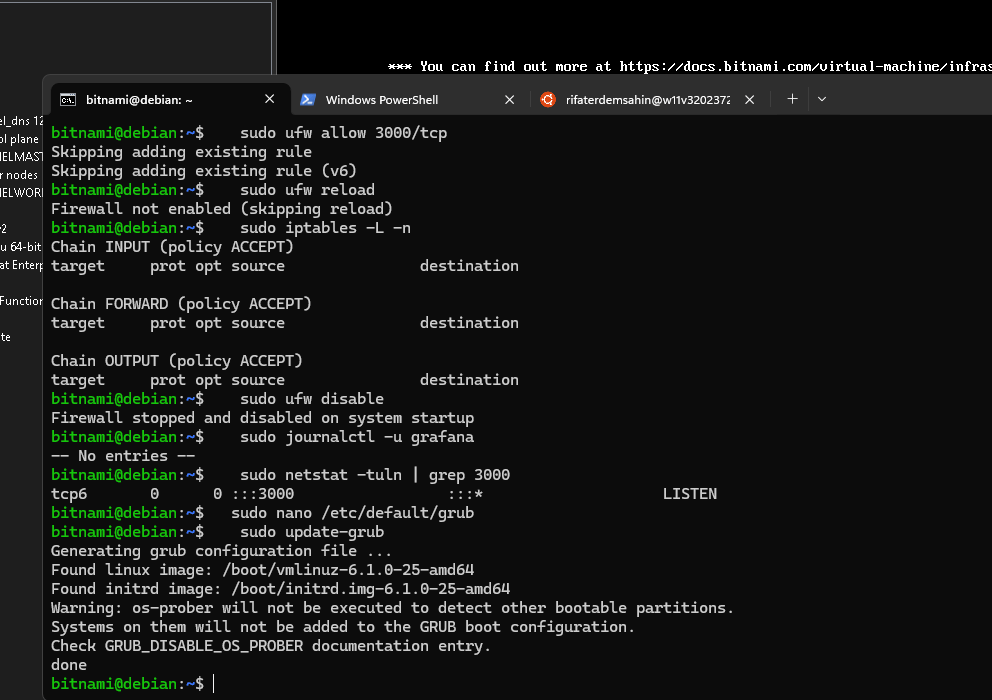
Task: Open a new terminal tab with plus button
Action: pos(792,99)
